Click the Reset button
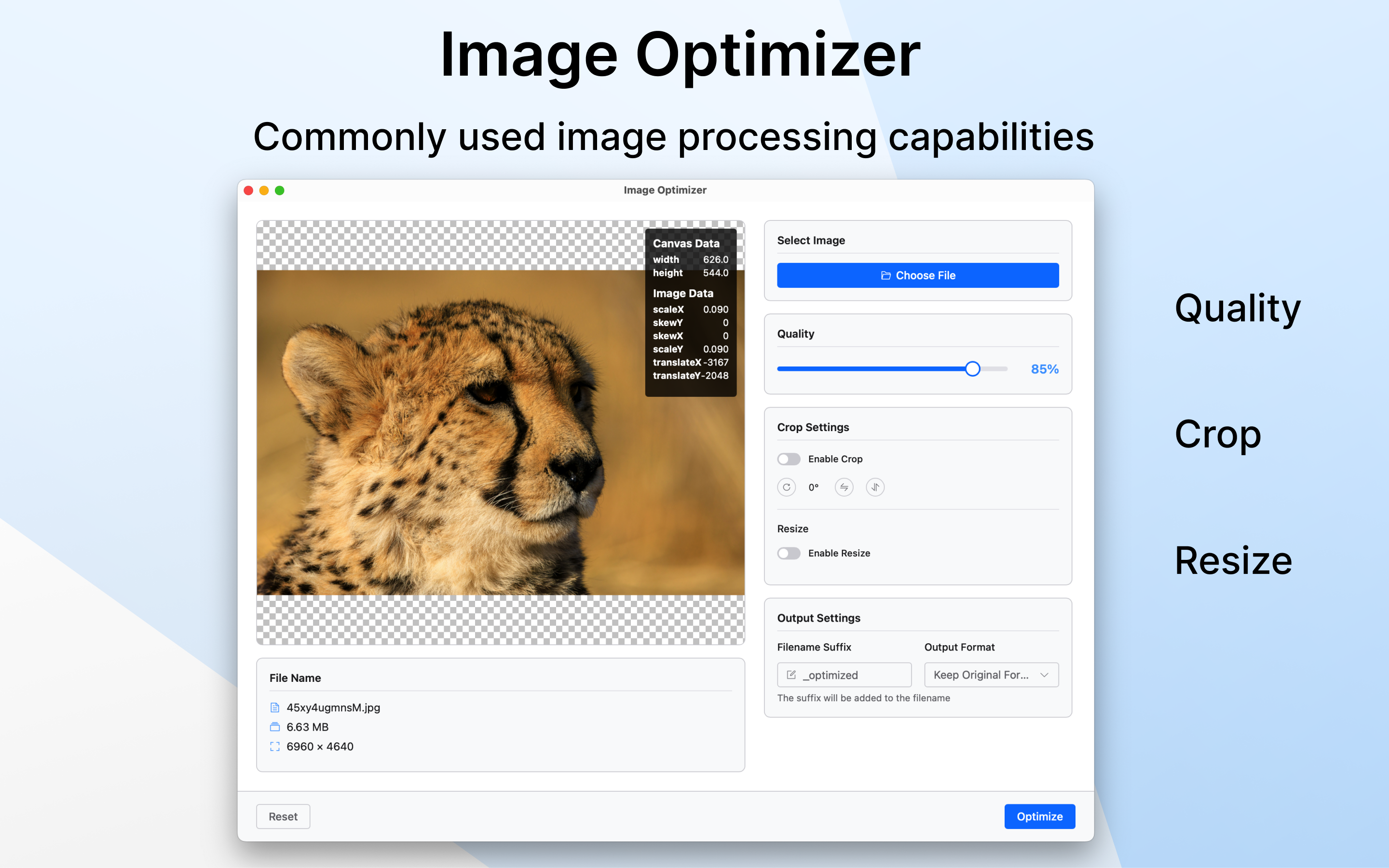1389x868 pixels. click(283, 816)
